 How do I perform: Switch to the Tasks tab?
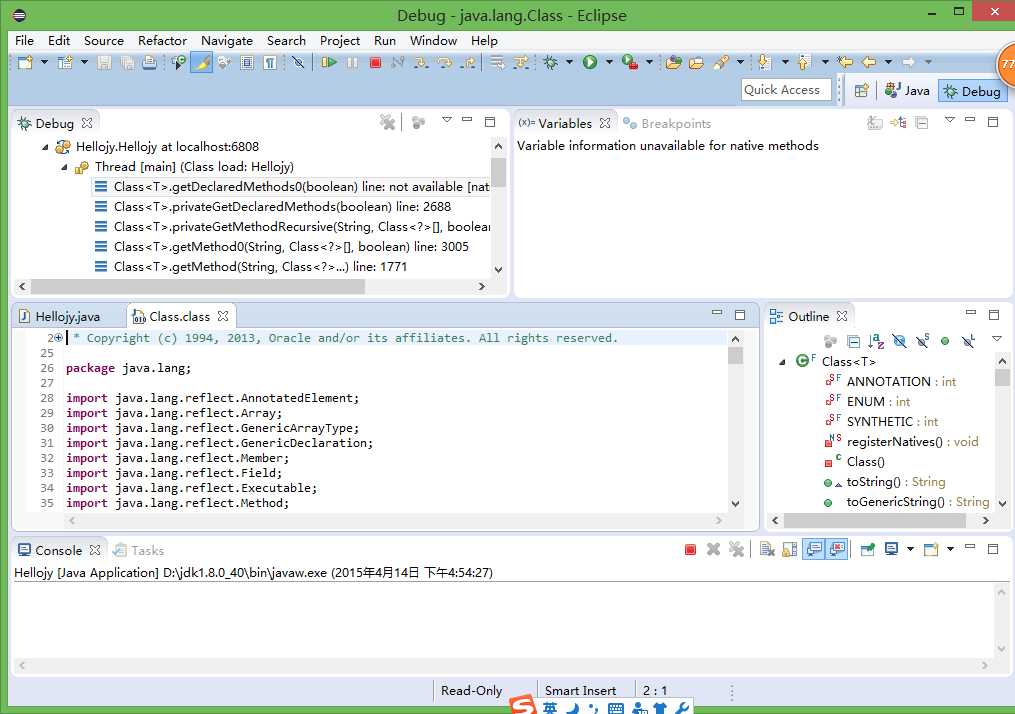pos(139,550)
